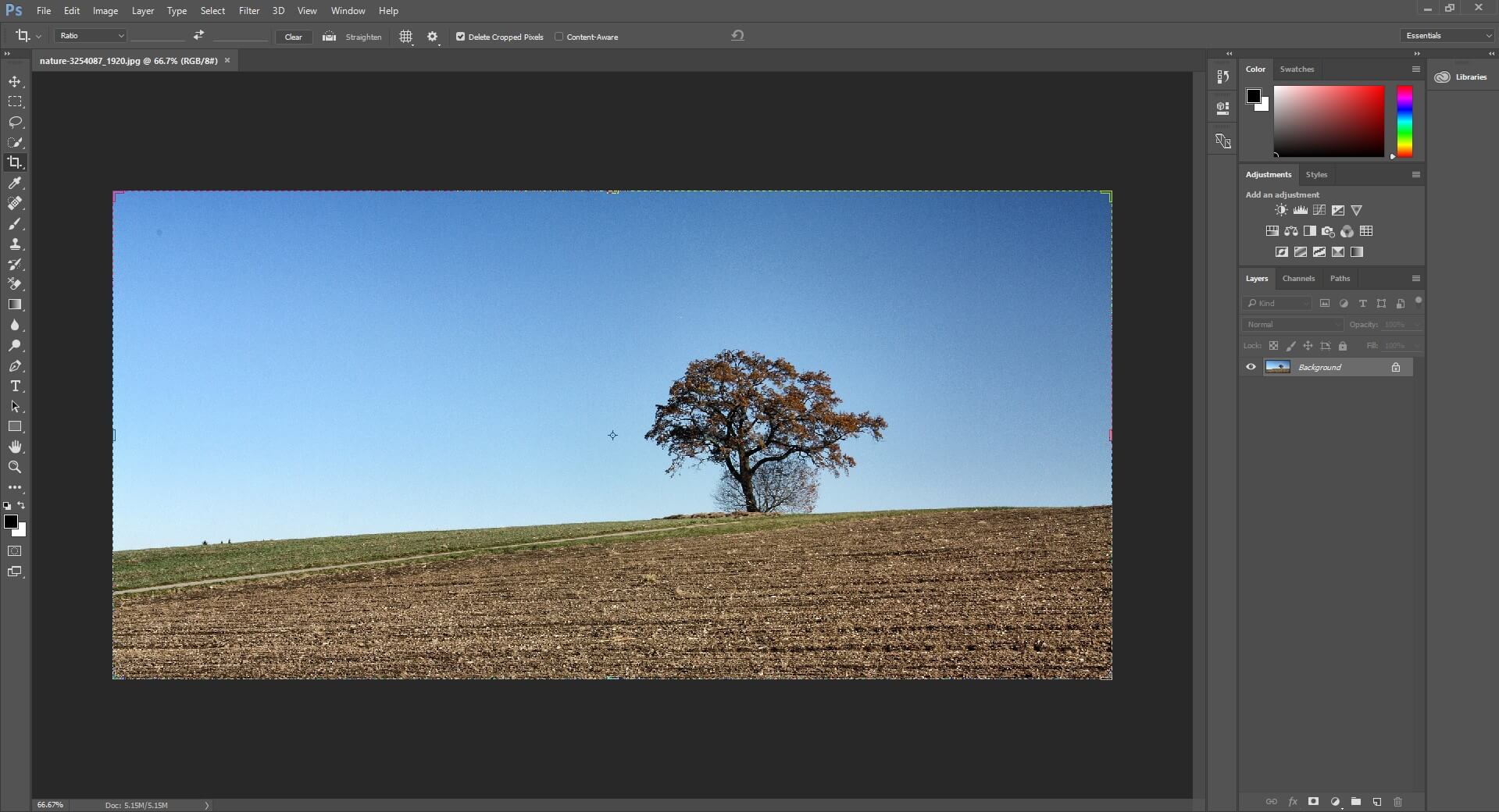The width and height of the screenshot is (1499, 812).
Task: Open the Essentials workspace dropdown
Action: tap(1445, 35)
